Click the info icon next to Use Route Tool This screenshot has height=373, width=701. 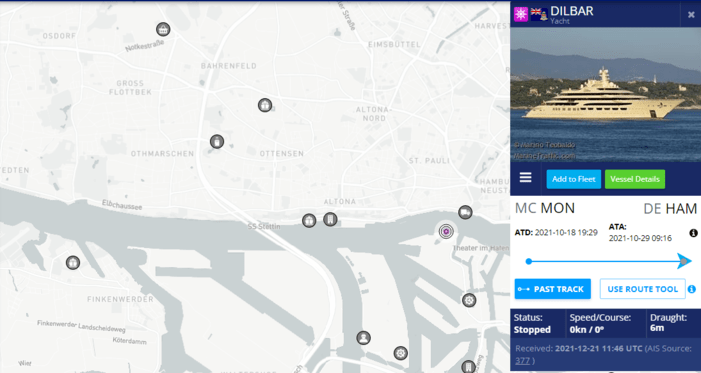click(x=692, y=289)
